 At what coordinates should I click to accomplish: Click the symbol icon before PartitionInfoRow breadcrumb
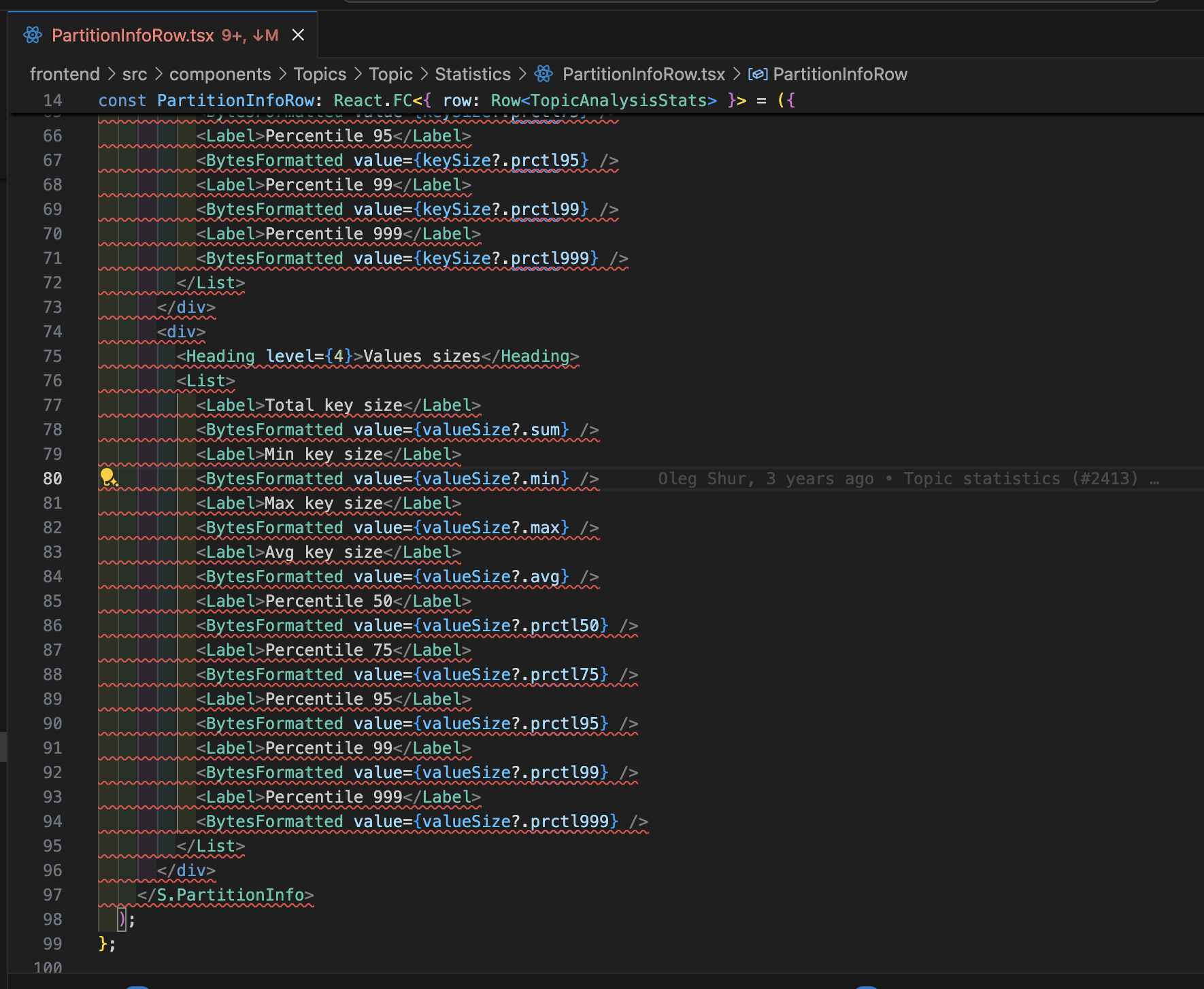[758, 74]
